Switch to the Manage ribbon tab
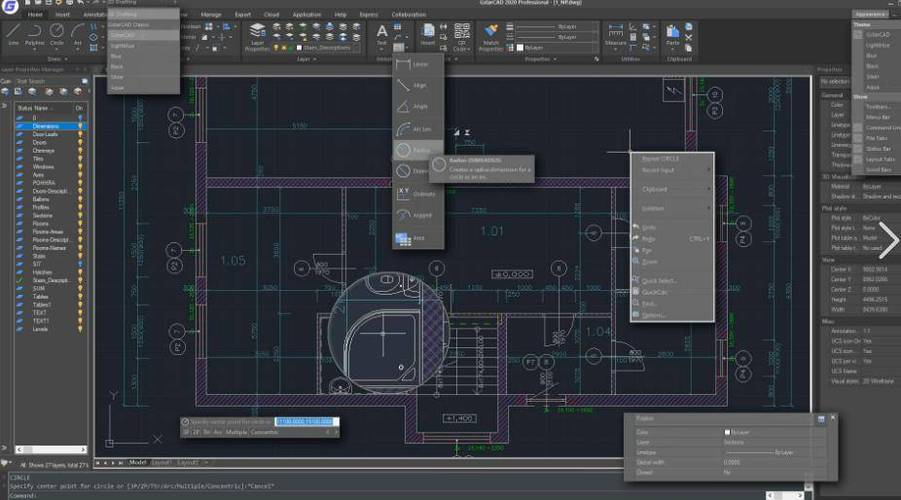The height and width of the screenshot is (500, 901). pyautogui.click(x=211, y=15)
